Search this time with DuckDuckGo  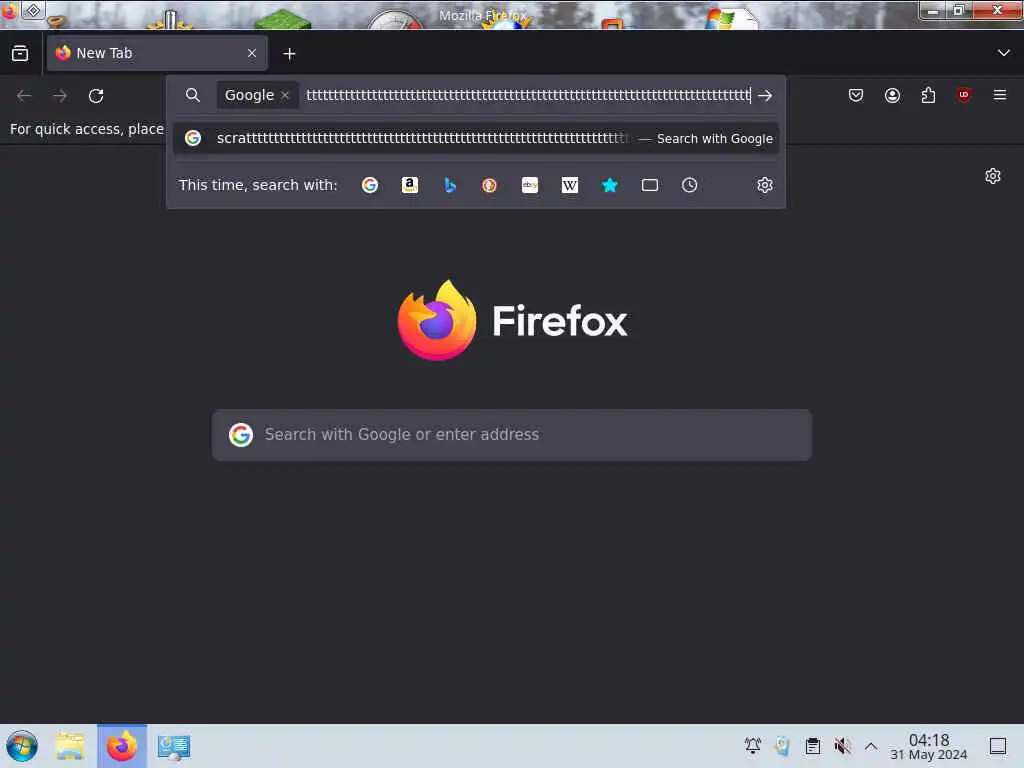coord(490,185)
